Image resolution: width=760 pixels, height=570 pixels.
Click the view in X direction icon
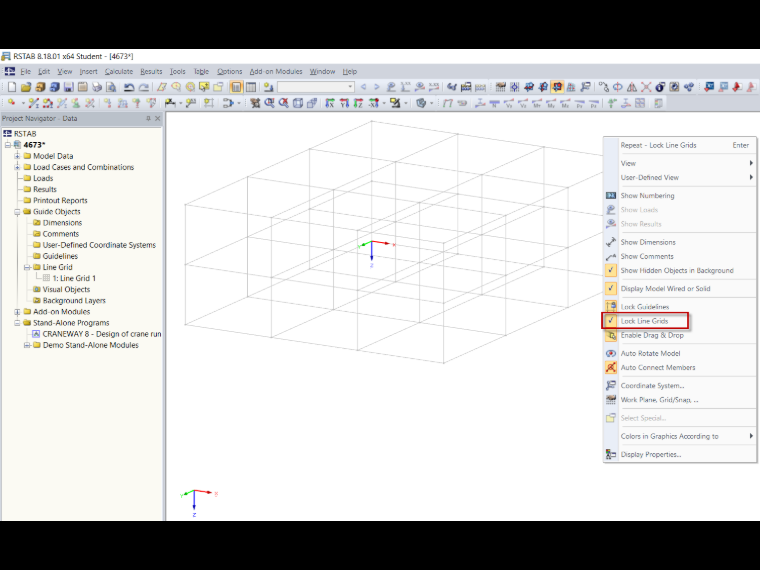point(330,103)
